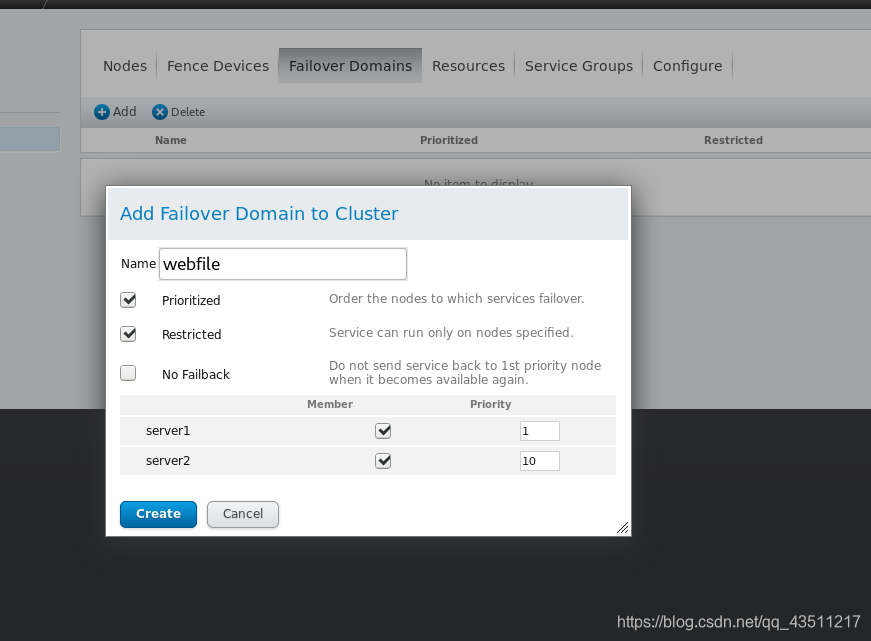The height and width of the screenshot is (641, 871).
Task: Enable the No Failback checkbox
Action: pos(128,373)
